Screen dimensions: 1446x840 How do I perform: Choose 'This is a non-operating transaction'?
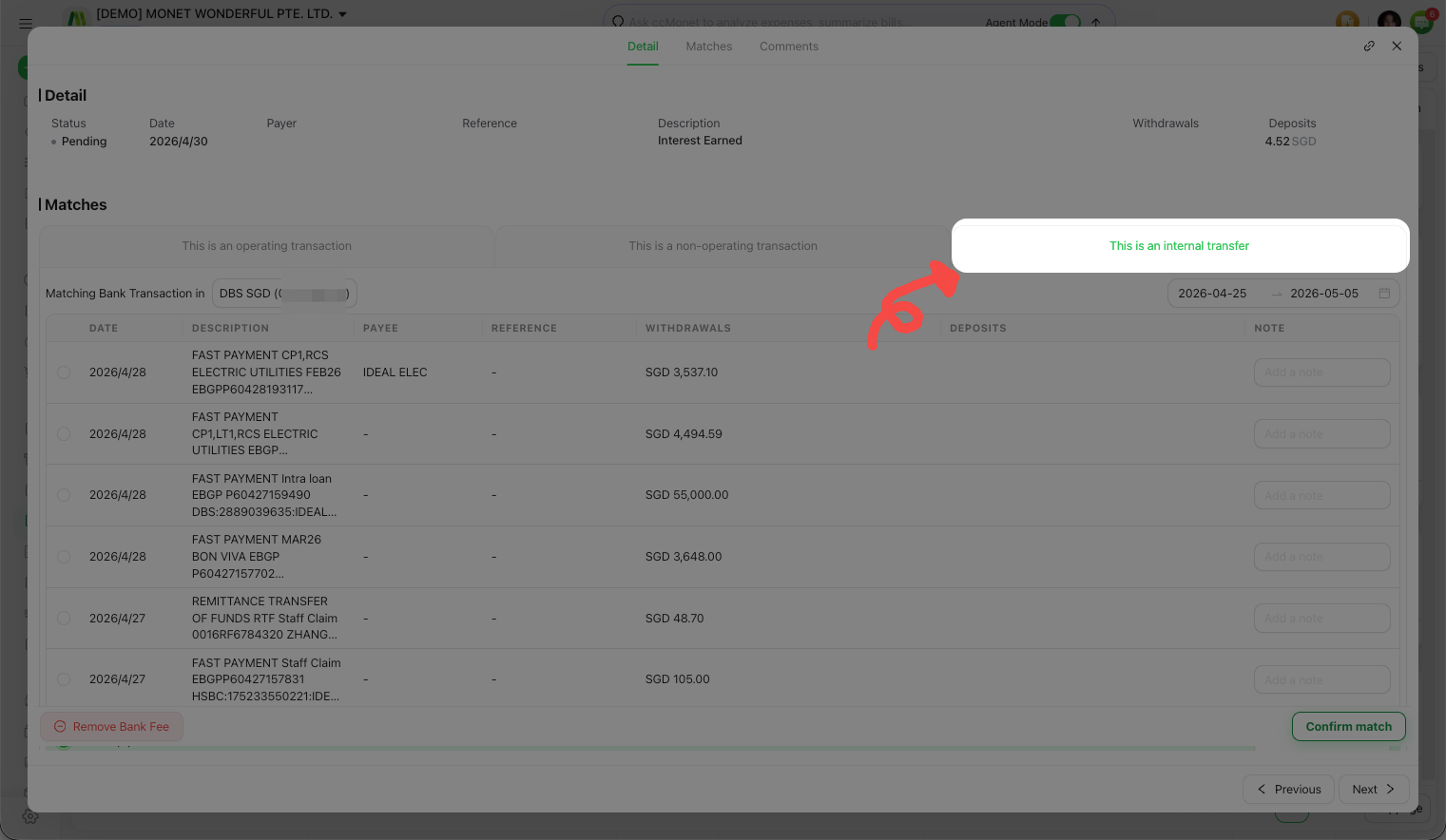[723, 246]
